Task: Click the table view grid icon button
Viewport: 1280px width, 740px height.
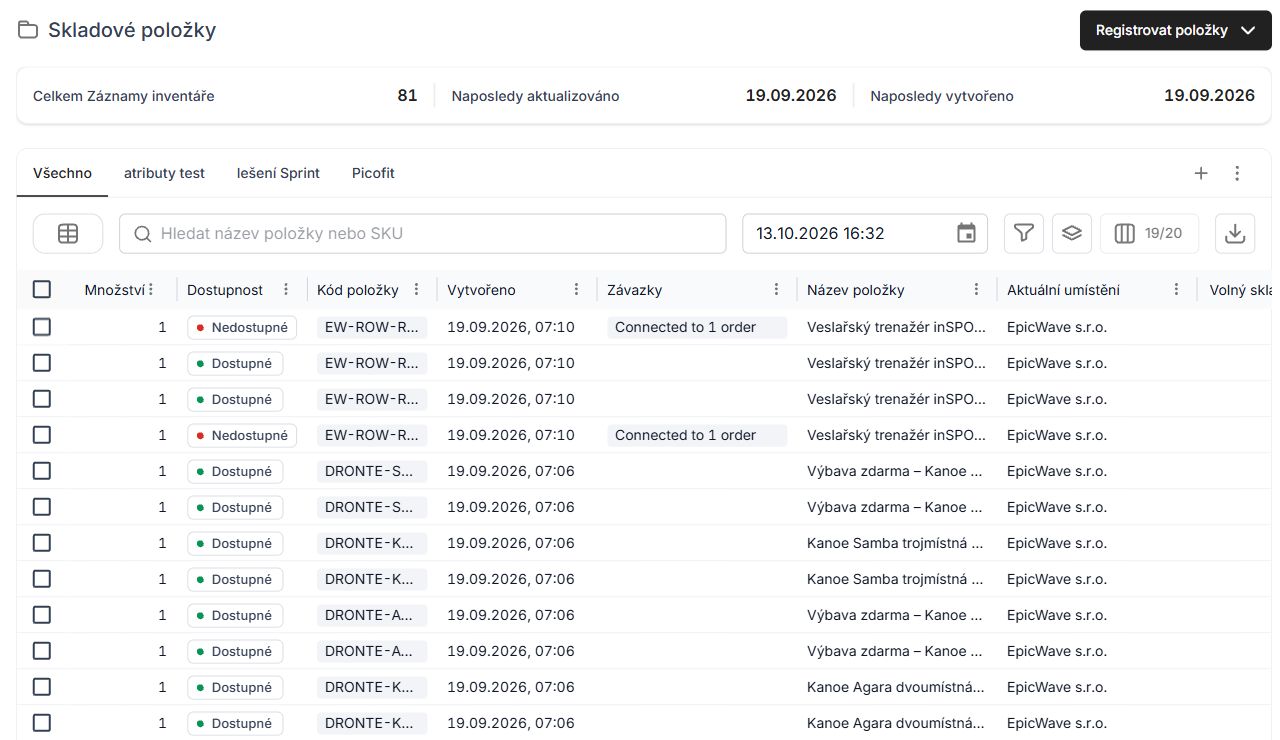Action: pyautogui.click(x=68, y=233)
